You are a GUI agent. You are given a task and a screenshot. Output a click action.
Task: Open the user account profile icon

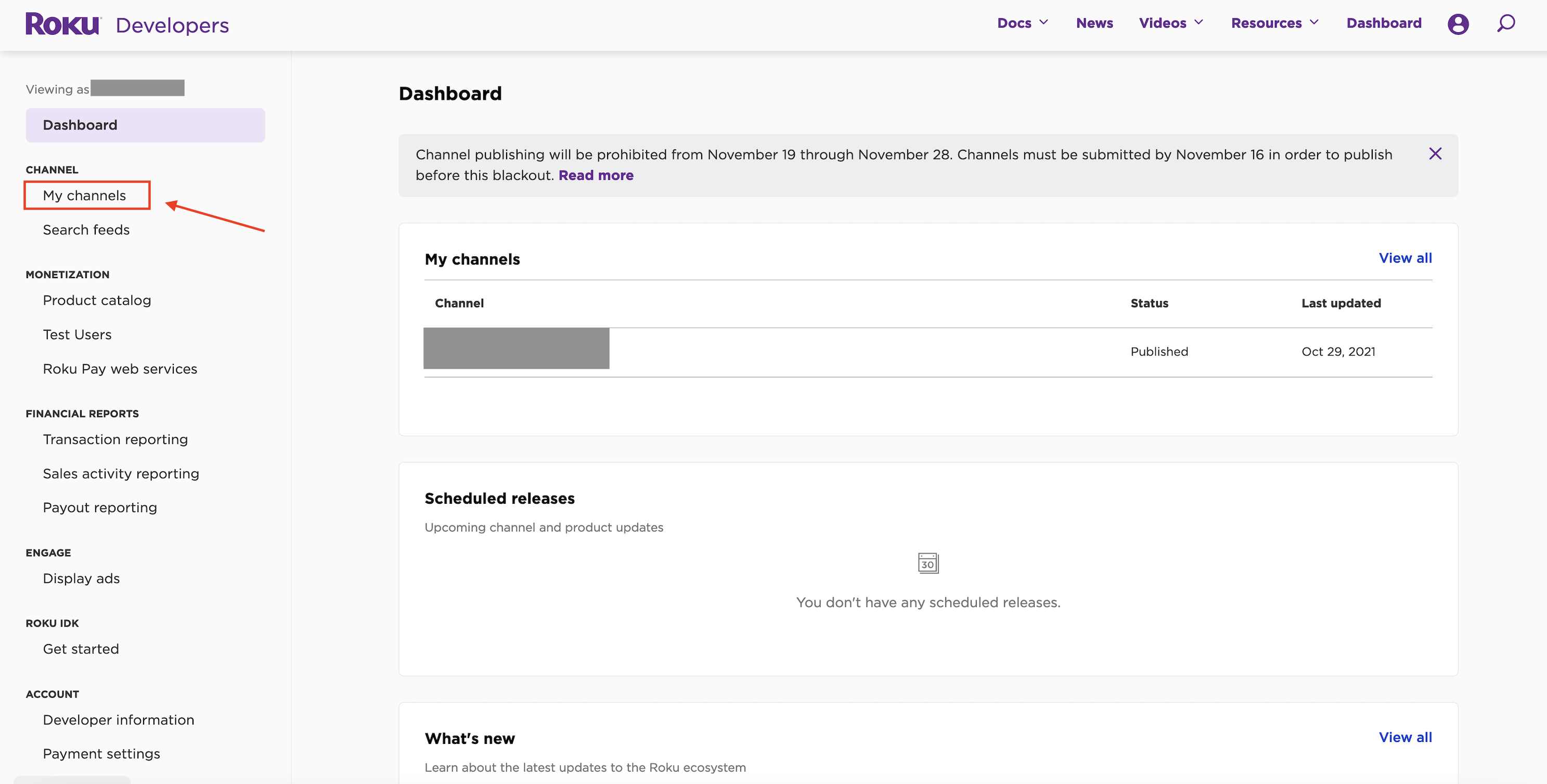coord(1458,24)
